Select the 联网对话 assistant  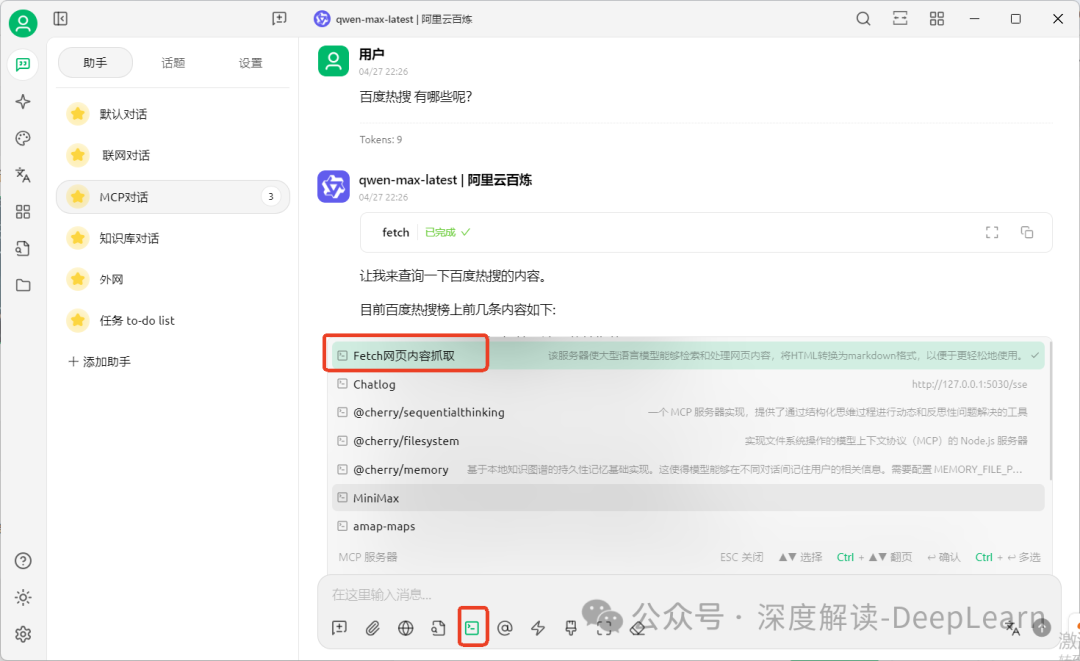coord(172,155)
